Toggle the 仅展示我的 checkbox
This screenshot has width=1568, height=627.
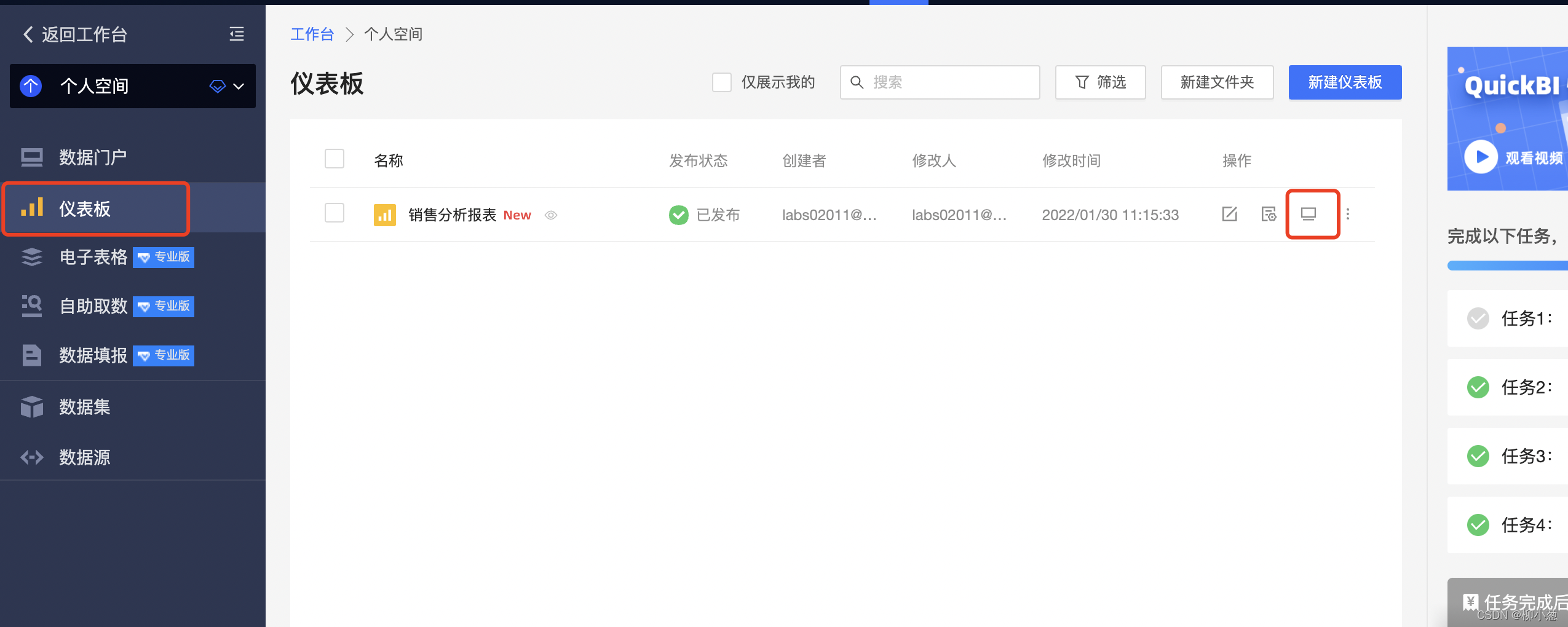[x=722, y=82]
